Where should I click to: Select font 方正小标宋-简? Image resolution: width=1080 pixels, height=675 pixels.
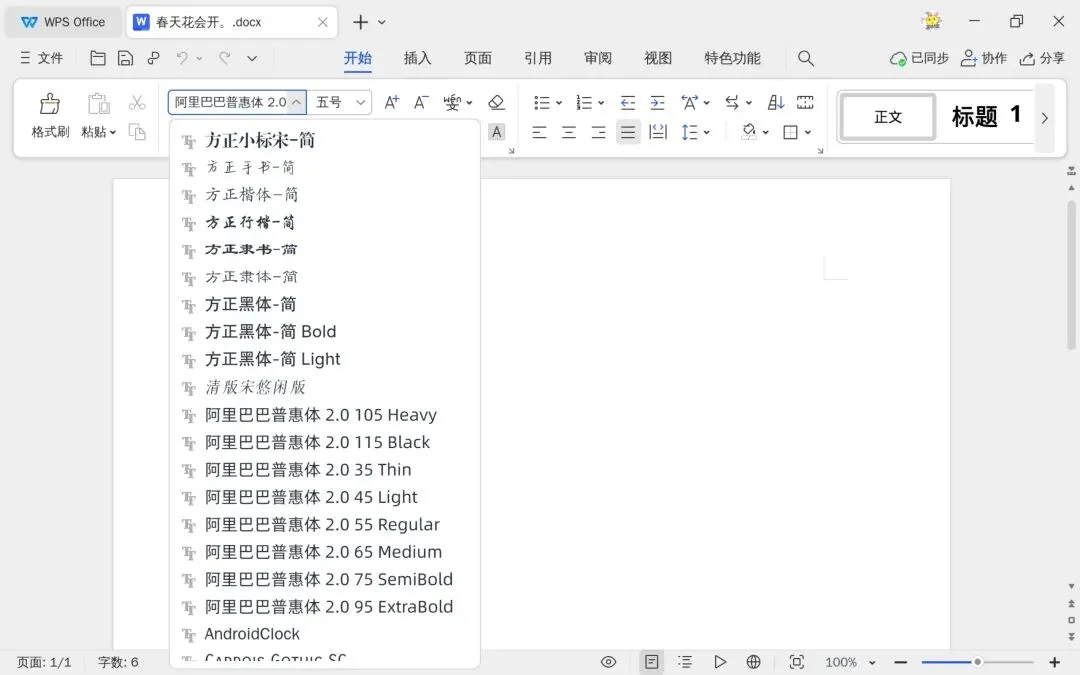324,140
